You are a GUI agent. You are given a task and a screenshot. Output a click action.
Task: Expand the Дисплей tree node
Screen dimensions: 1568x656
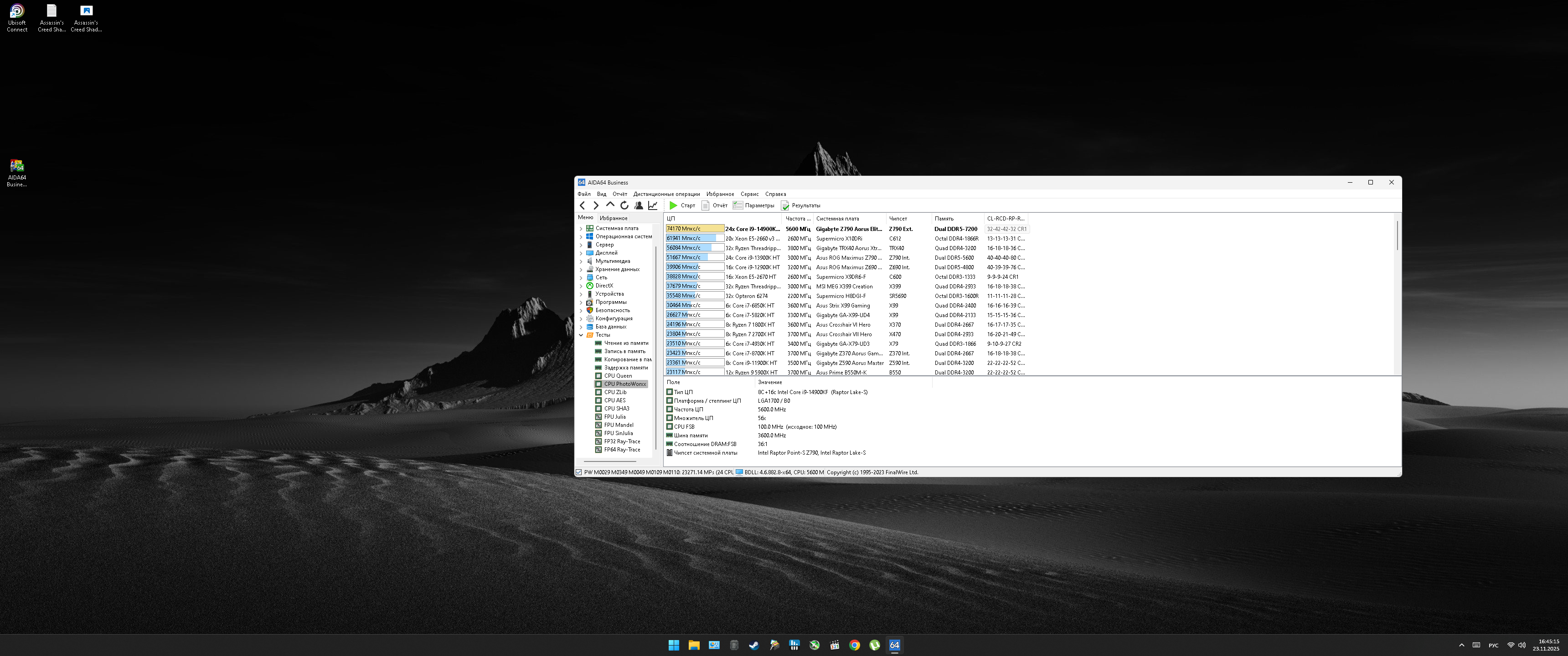(x=581, y=253)
